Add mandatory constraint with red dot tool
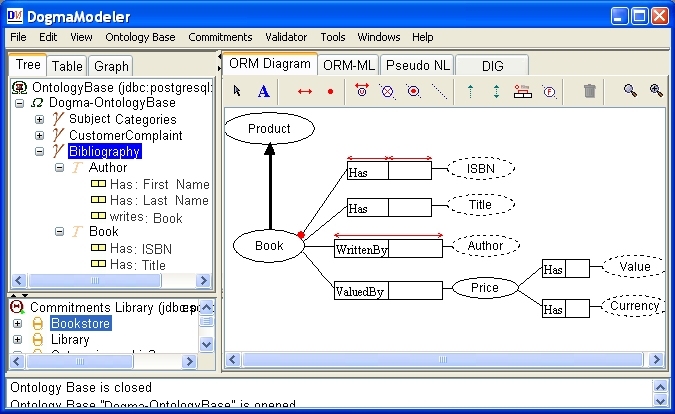The width and height of the screenshot is (675, 414). pos(330,91)
